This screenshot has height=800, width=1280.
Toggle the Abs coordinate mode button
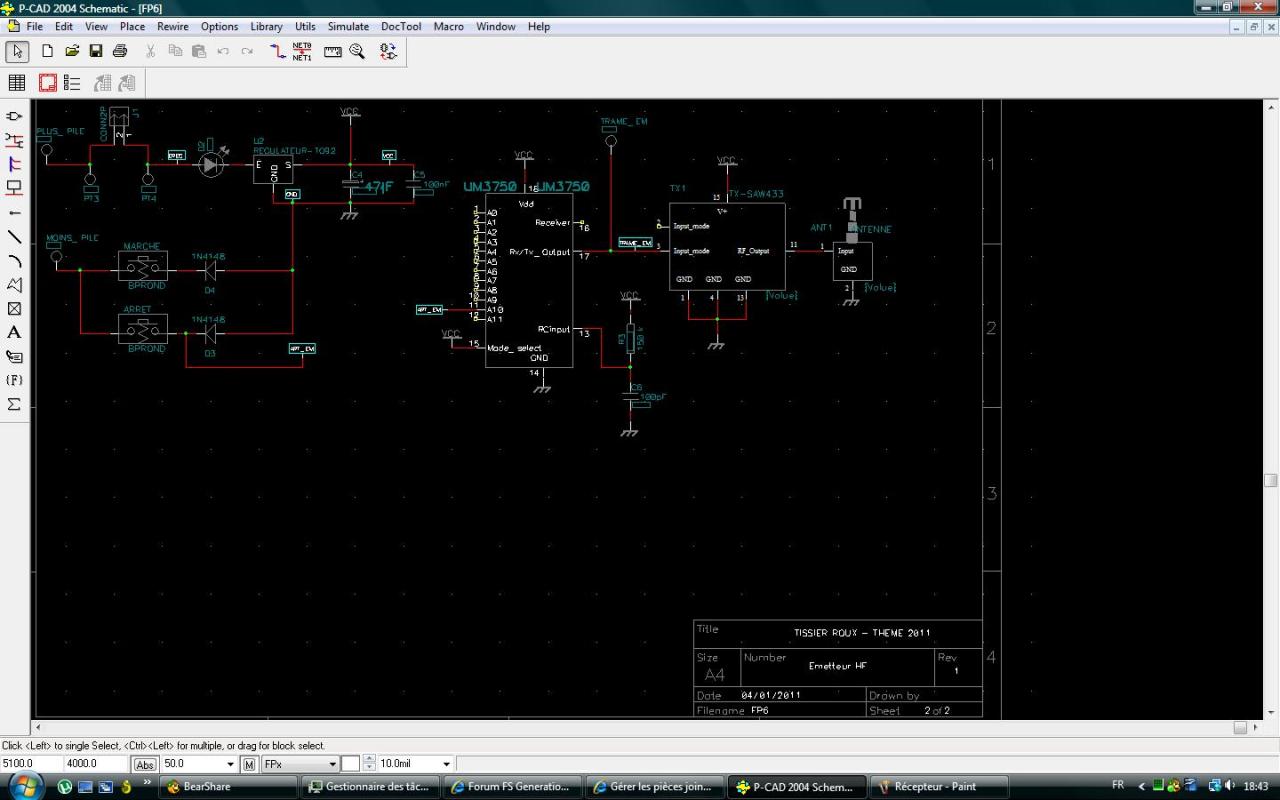[x=145, y=764]
